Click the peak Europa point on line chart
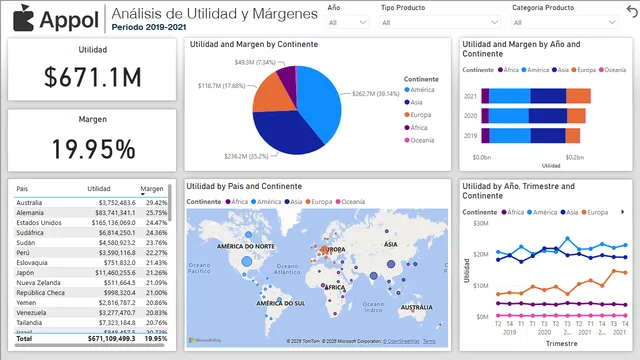 (614, 271)
